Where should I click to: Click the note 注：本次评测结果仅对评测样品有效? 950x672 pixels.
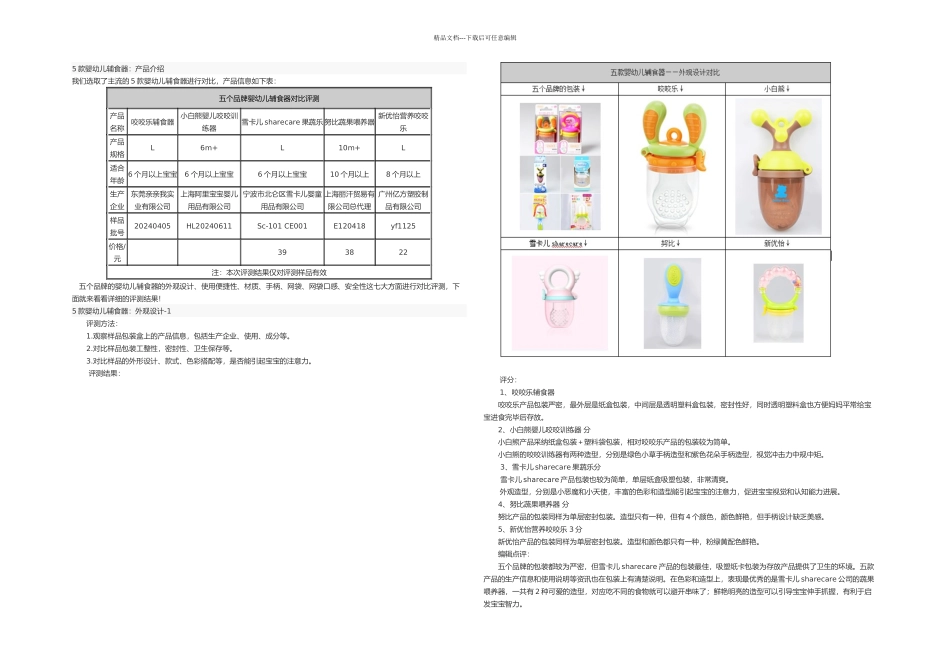point(269,273)
